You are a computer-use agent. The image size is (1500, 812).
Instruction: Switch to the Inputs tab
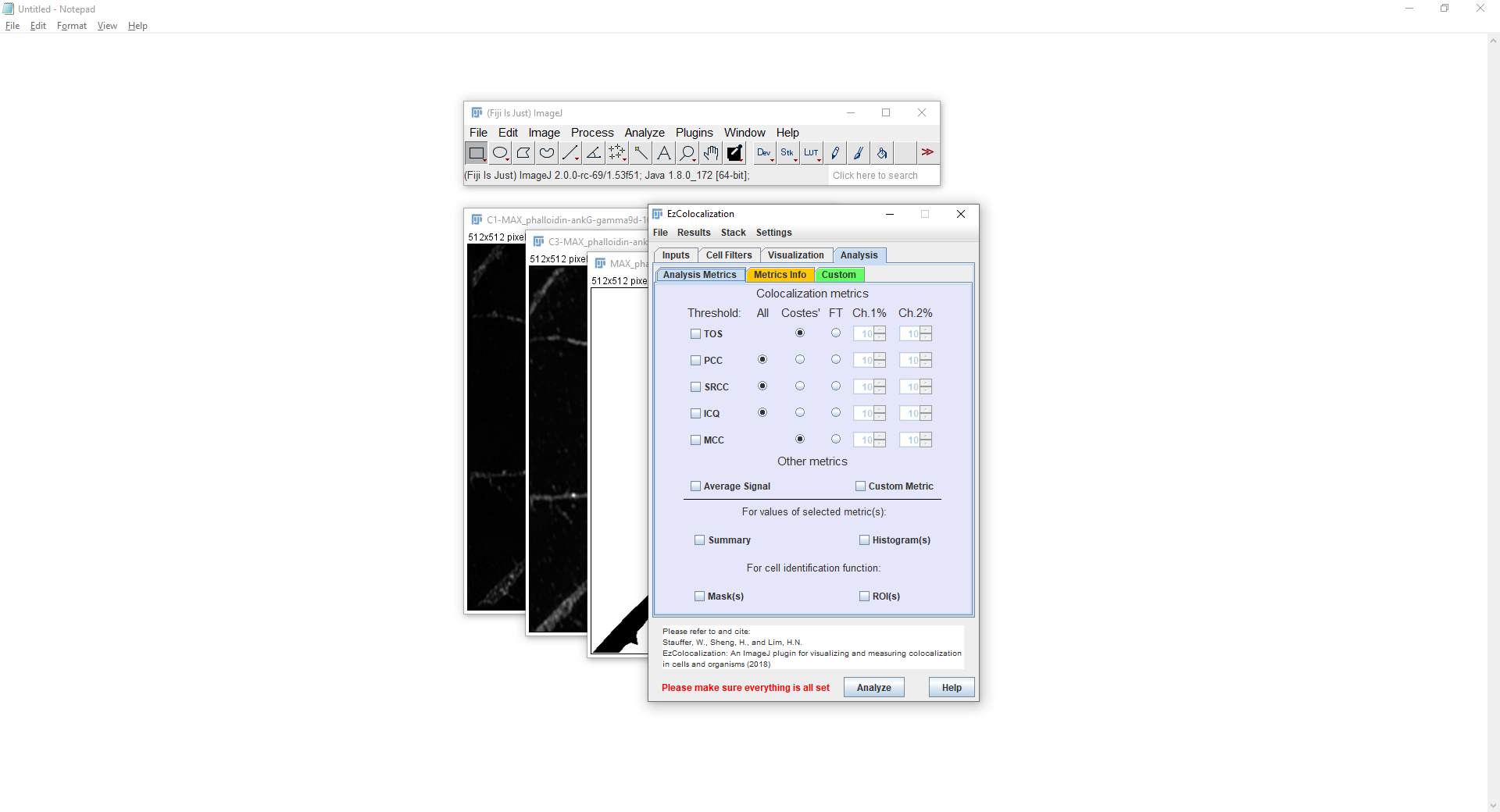(676, 255)
